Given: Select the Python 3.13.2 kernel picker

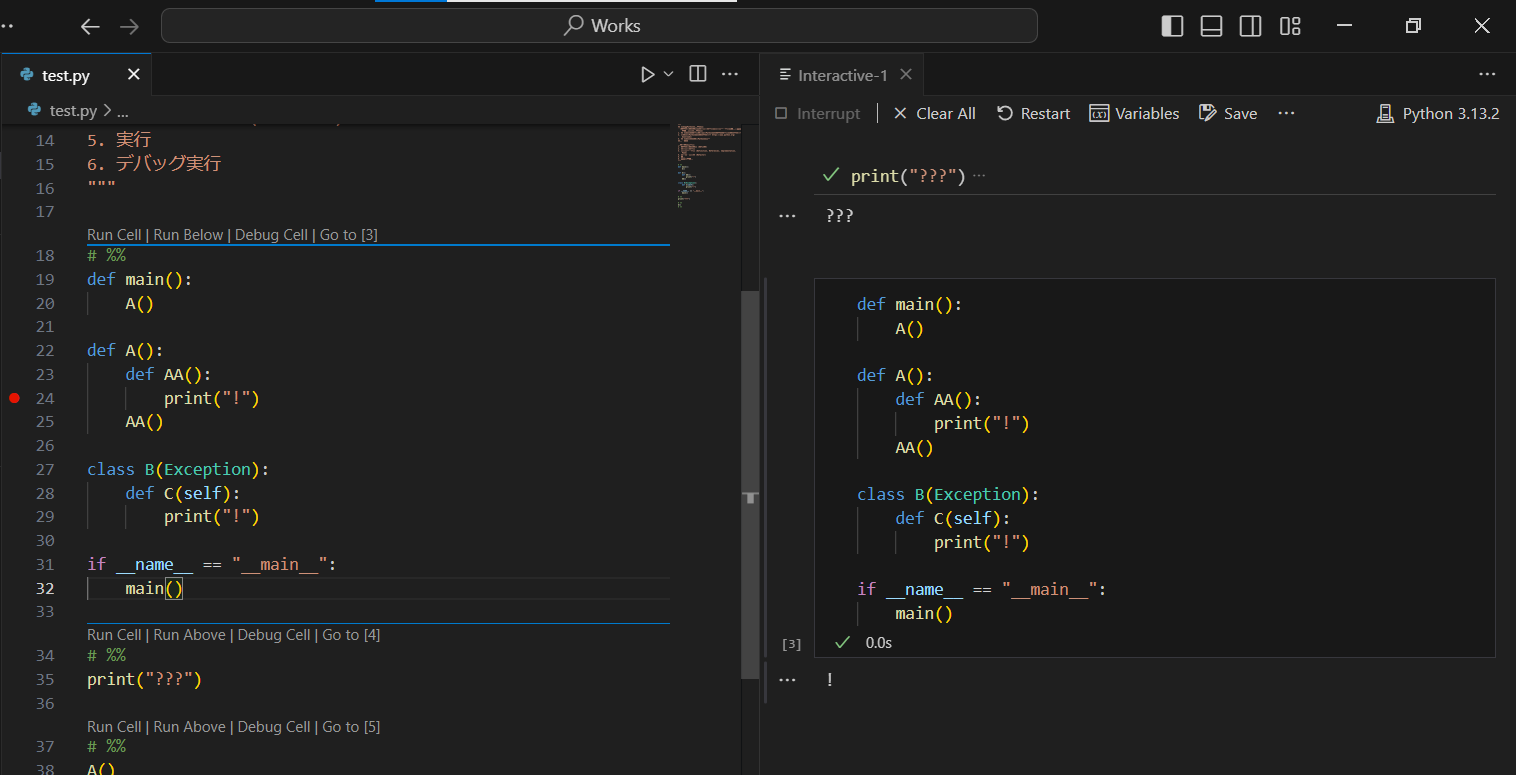Looking at the screenshot, I should [x=1438, y=114].
